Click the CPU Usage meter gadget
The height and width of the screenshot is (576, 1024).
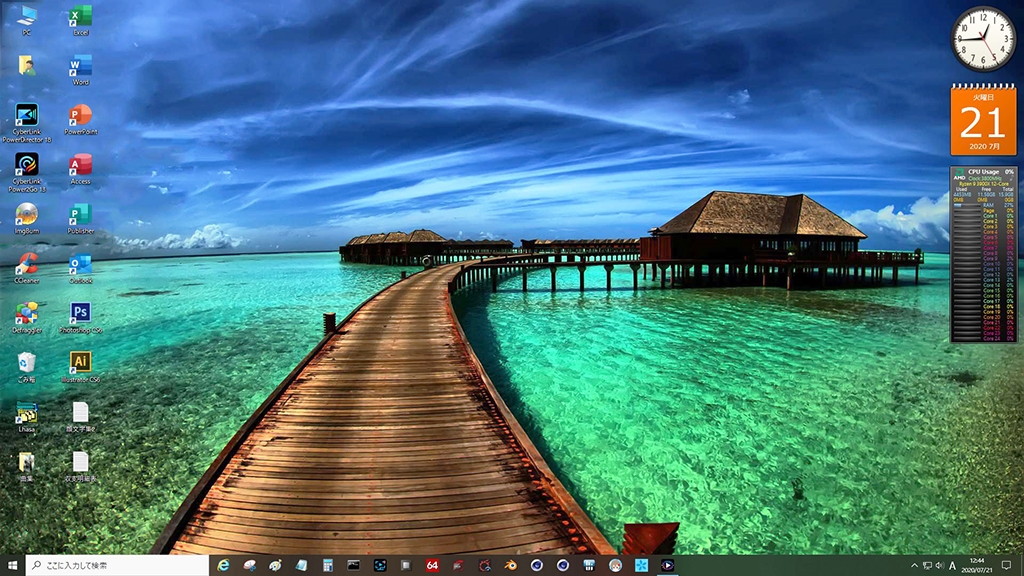coord(984,255)
